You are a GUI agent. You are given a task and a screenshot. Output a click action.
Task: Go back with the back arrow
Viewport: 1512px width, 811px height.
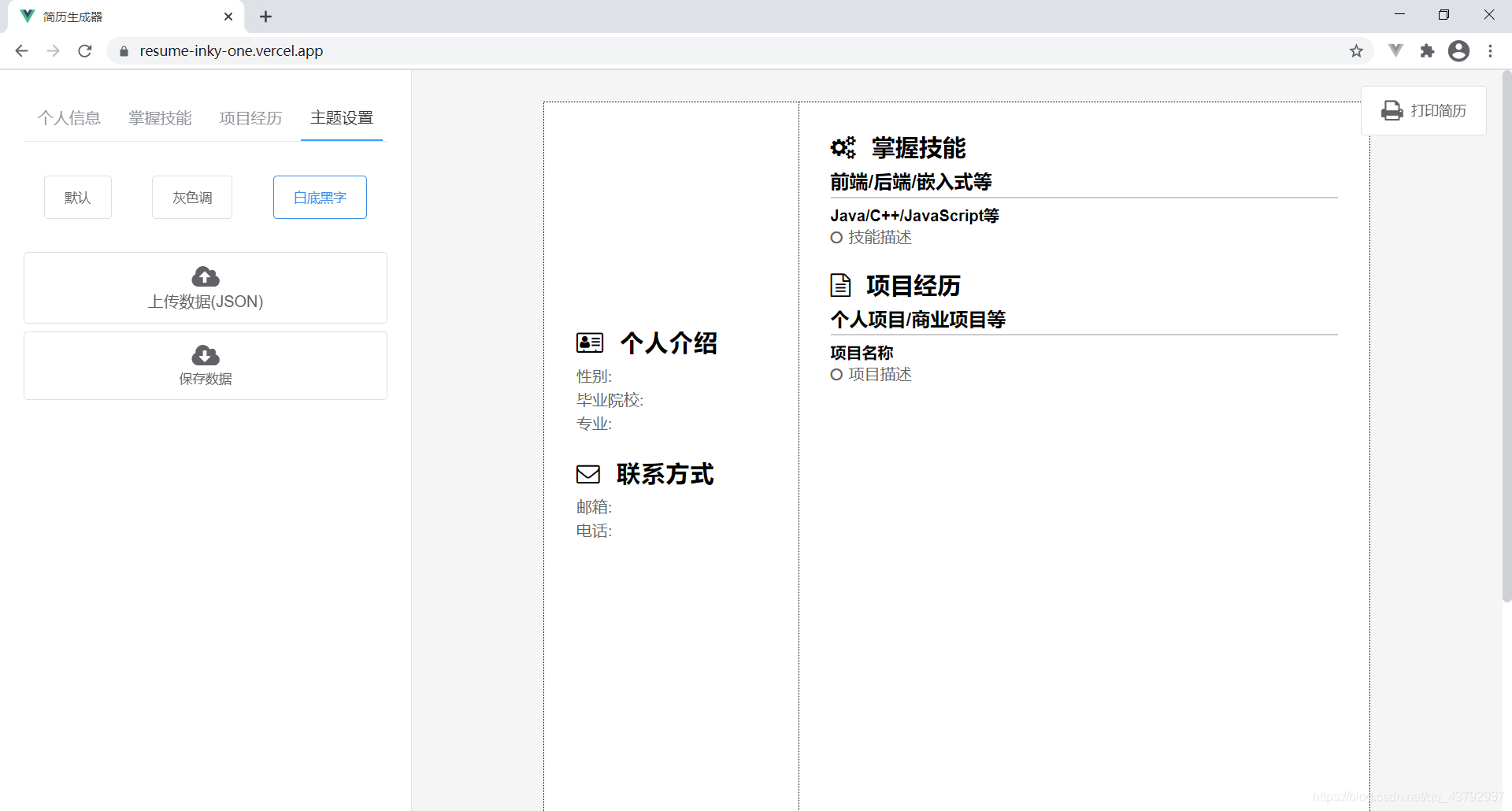point(21,51)
